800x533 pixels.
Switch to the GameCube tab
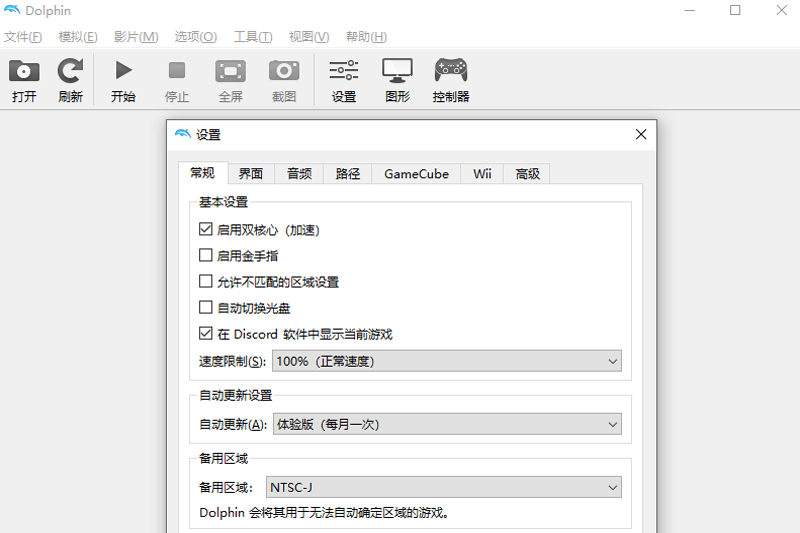(x=416, y=174)
